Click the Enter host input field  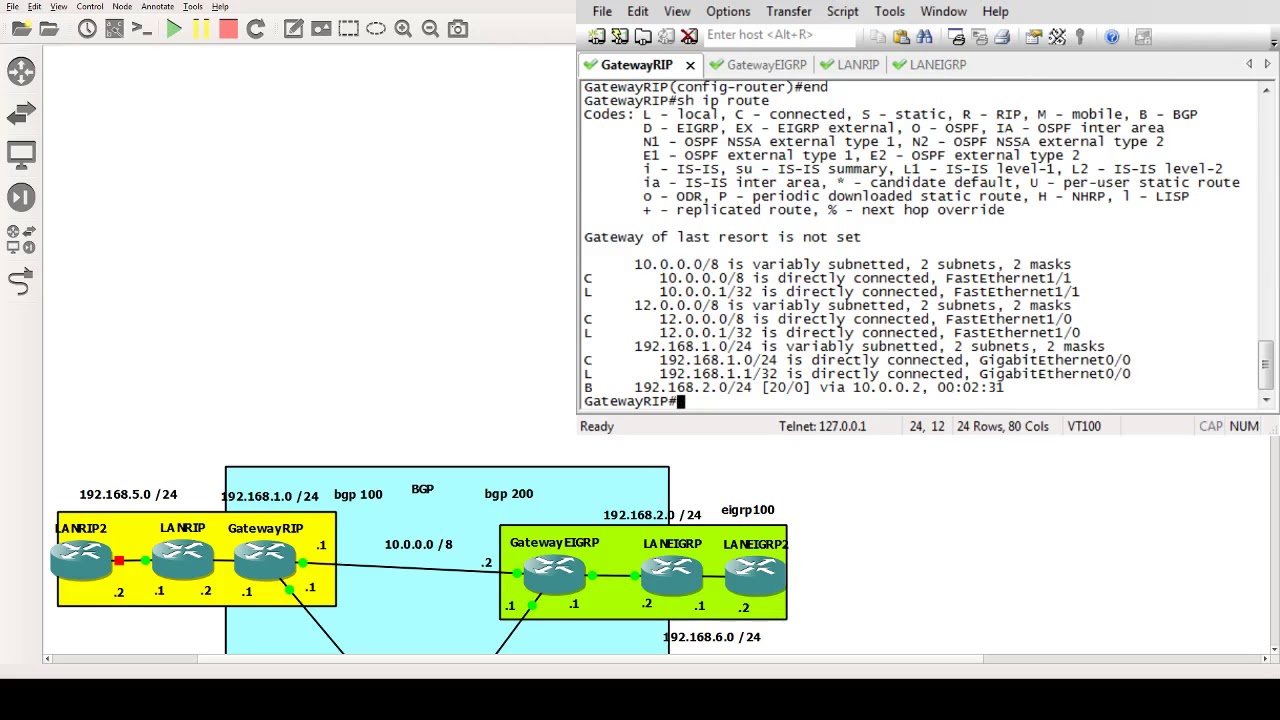click(x=779, y=35)
